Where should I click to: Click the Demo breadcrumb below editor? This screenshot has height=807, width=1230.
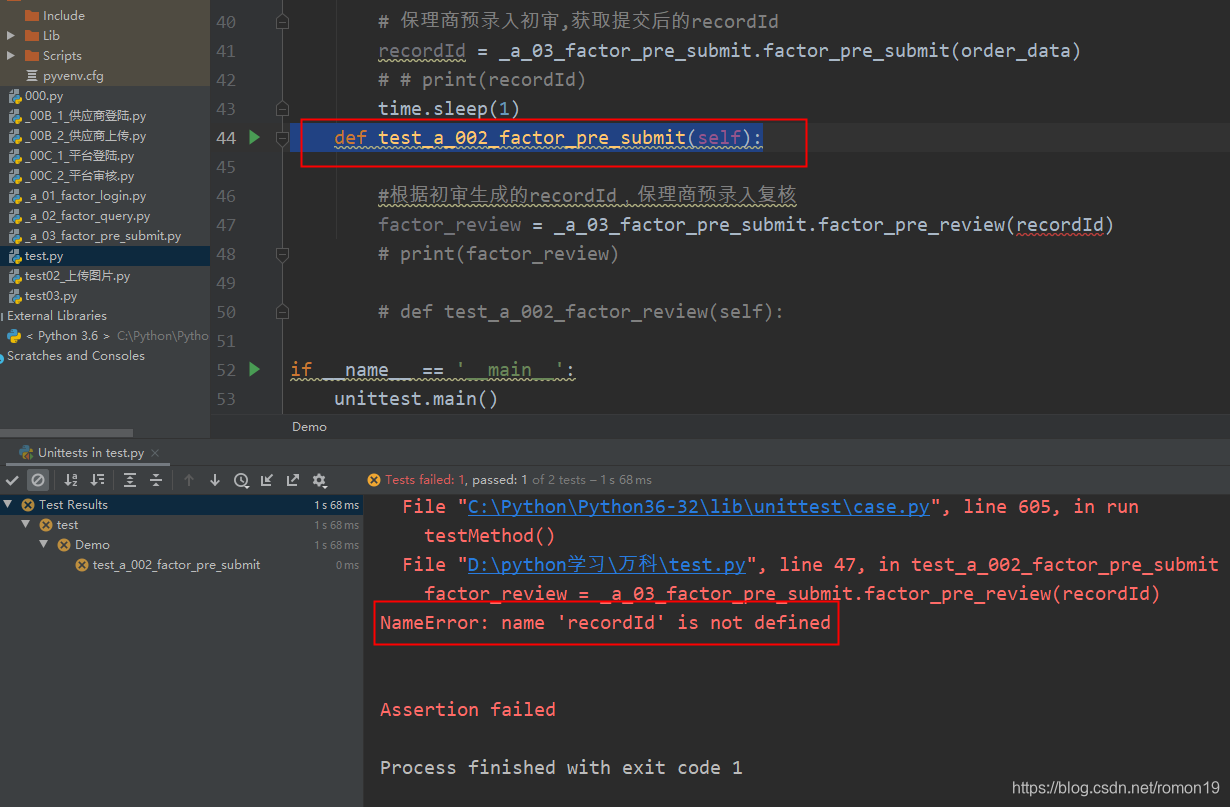(309, 426)
